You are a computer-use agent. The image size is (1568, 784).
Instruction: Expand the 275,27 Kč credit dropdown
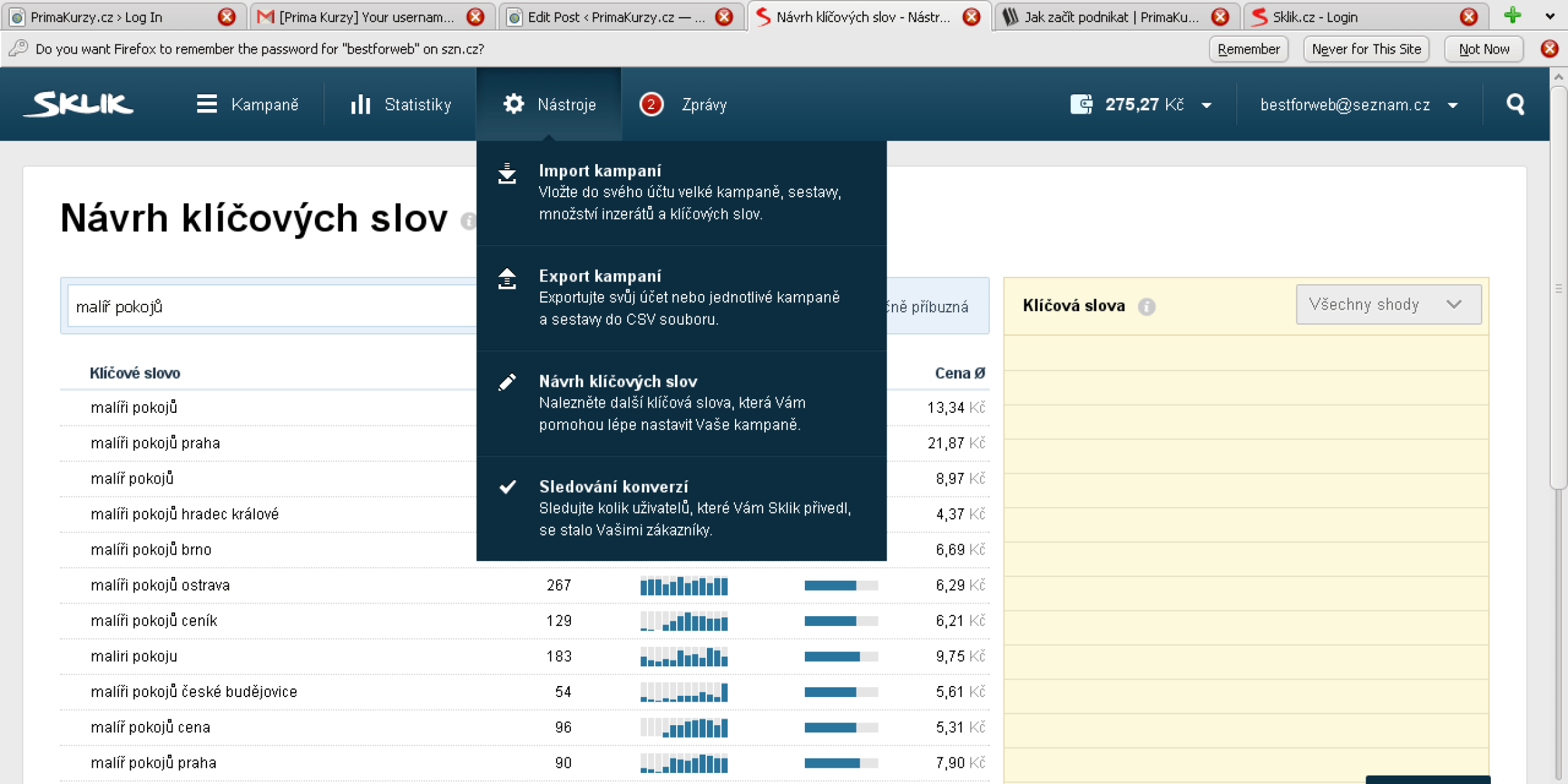(x=1207, y=105)
